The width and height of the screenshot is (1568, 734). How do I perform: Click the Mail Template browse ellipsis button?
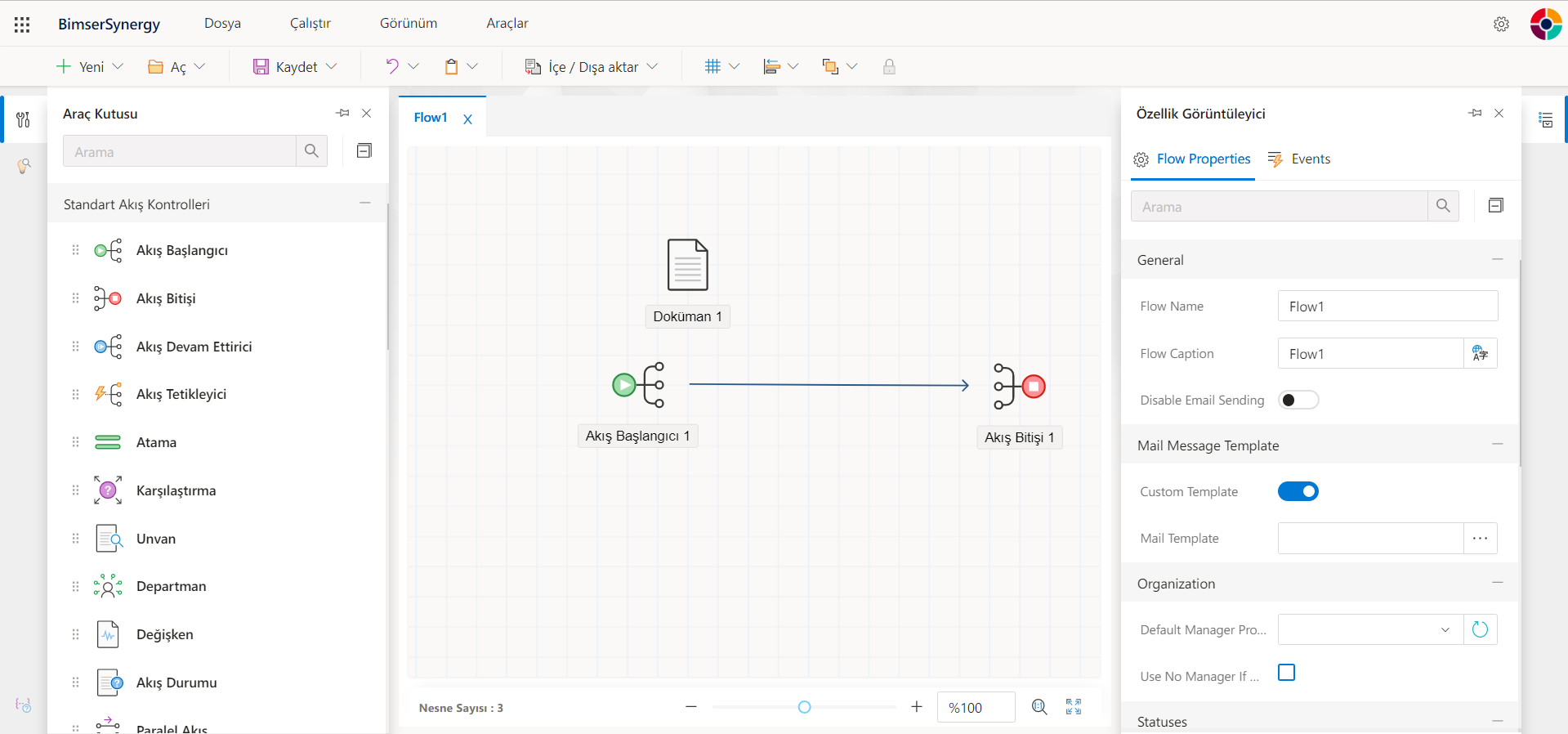1480,539
